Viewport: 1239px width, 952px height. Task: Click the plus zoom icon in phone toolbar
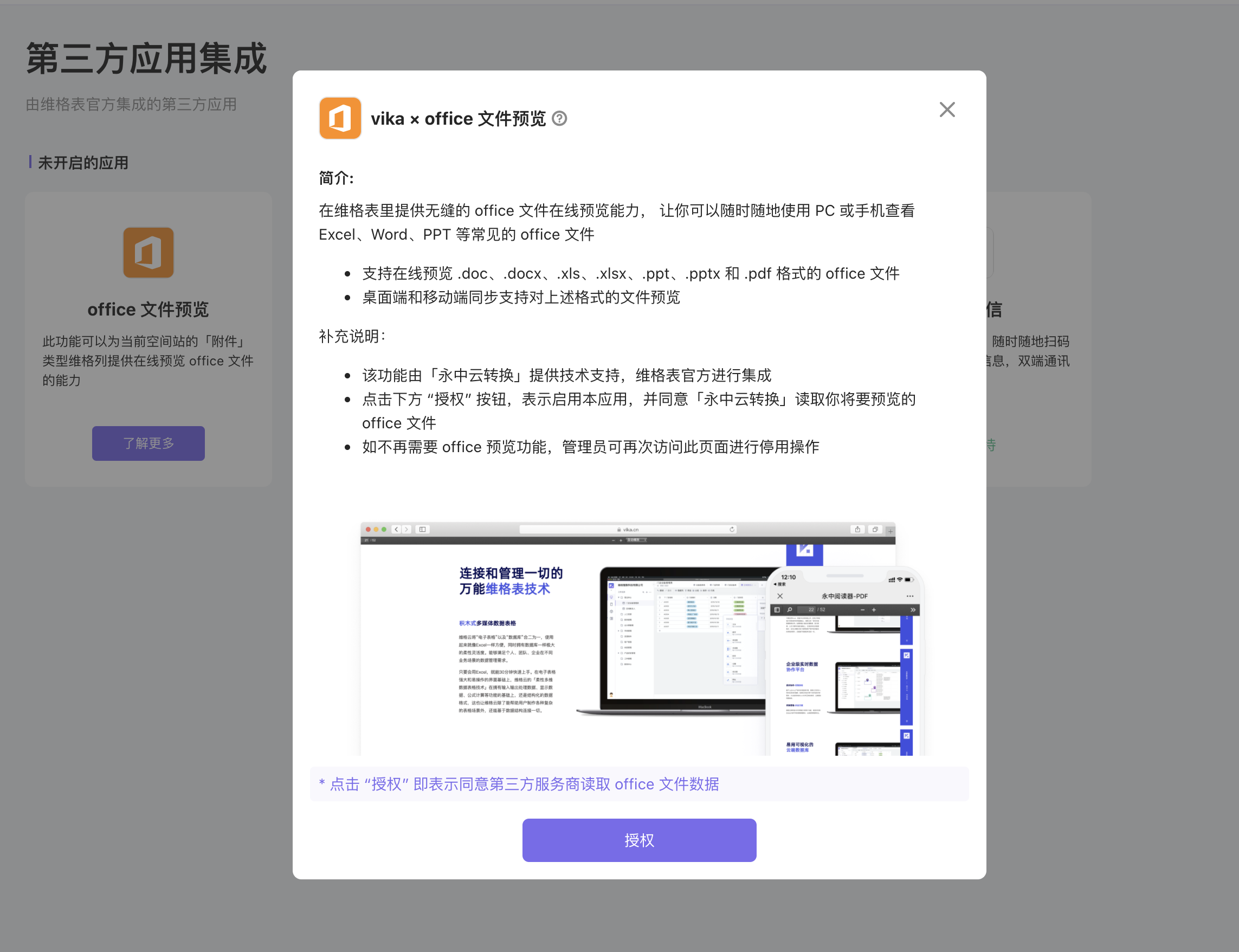(874, 610)
